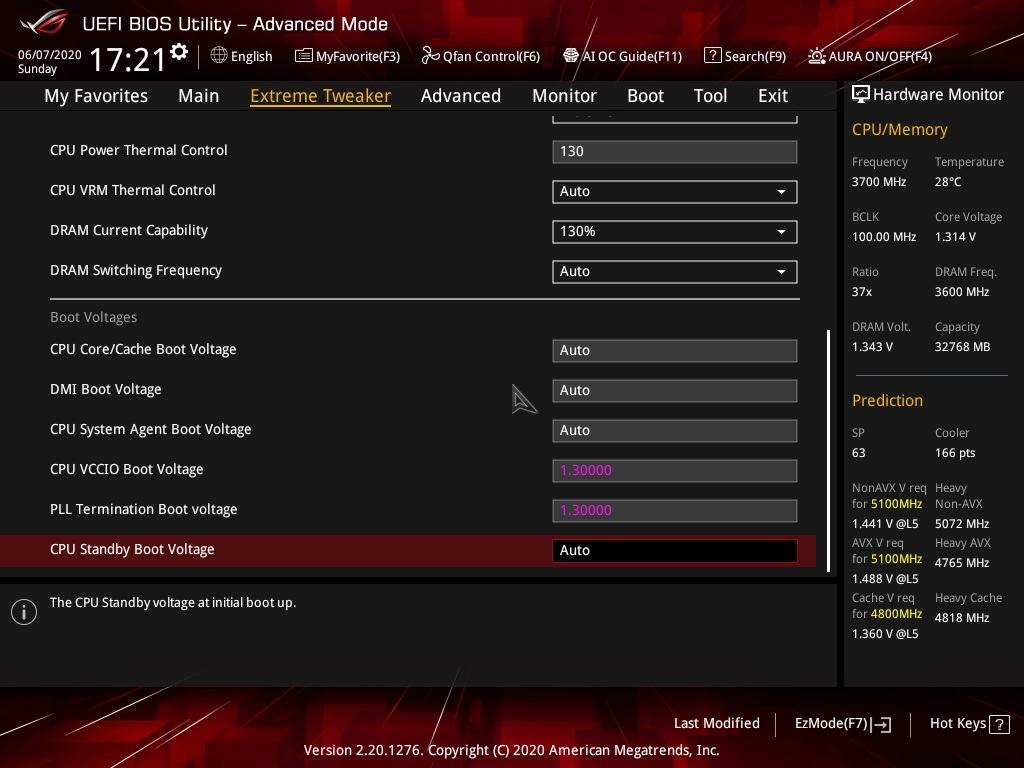Image resolution: width=1024 pixels, height=768 pixels.
Task: Click the settings list scrollbar
Action: point(829,451)
